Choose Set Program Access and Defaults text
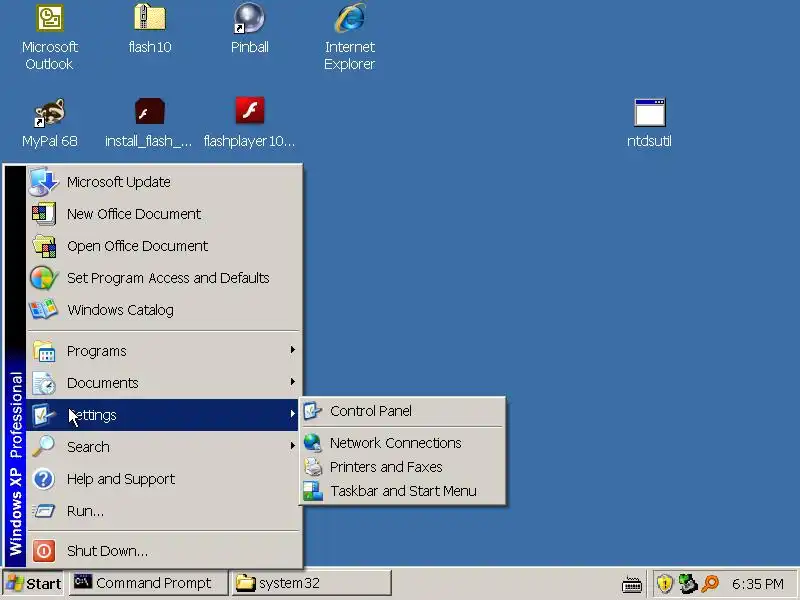Viewport: 800px width, 600px height. (x=168, y=278)
